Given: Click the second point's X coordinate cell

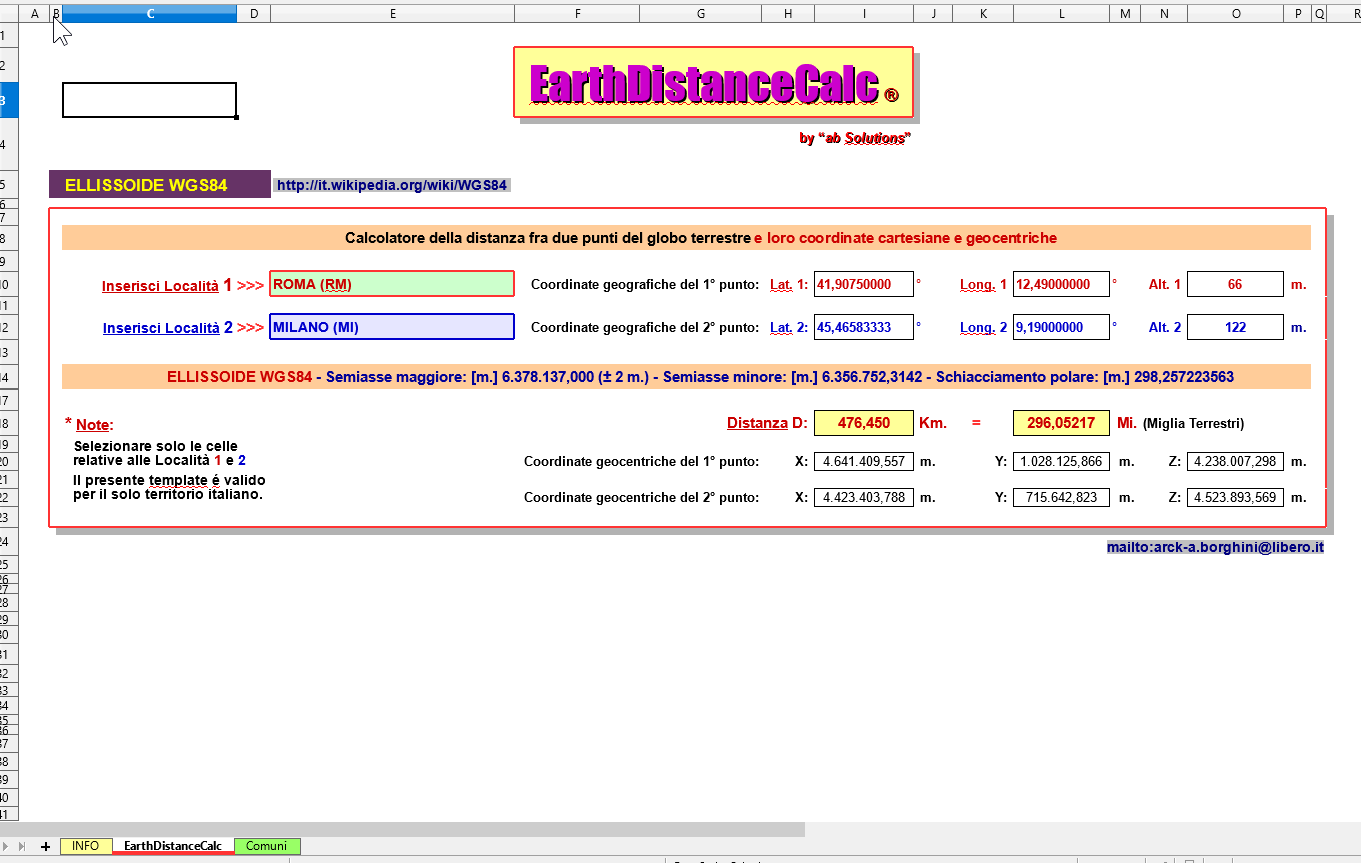Looking at the screenshot, I should [x=863, y=497].
